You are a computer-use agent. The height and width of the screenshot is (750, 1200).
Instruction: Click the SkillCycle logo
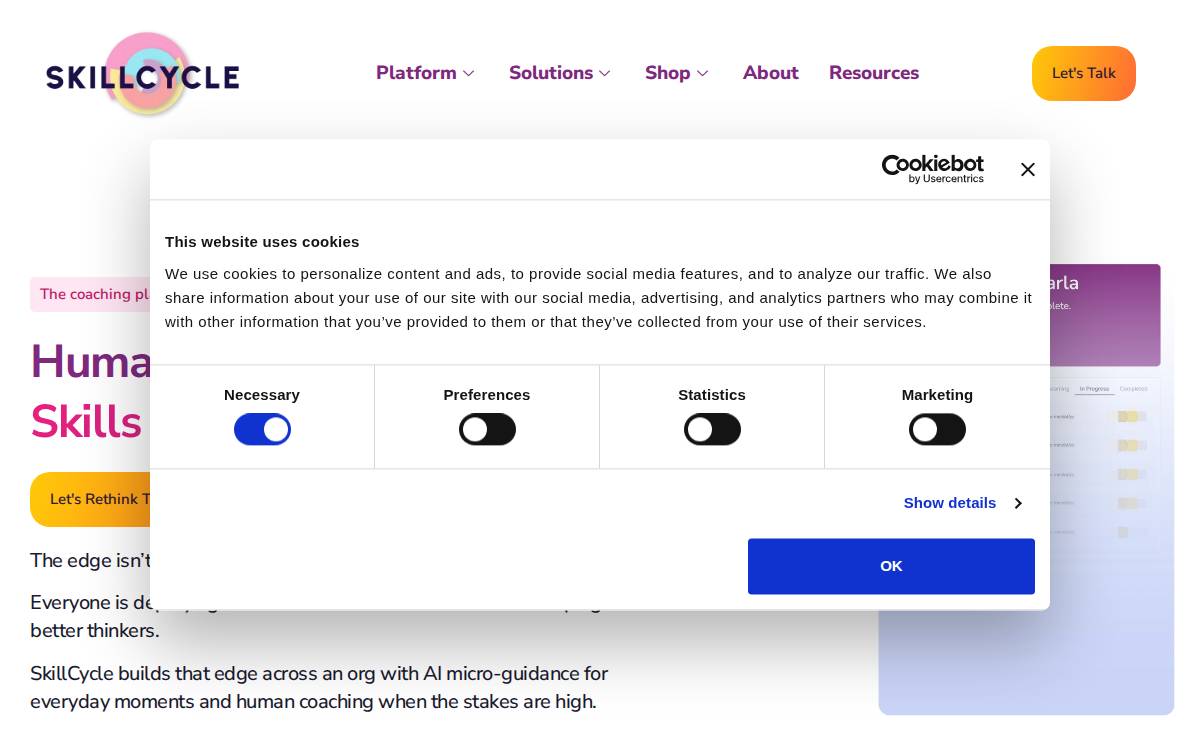[x=143, y=74]
